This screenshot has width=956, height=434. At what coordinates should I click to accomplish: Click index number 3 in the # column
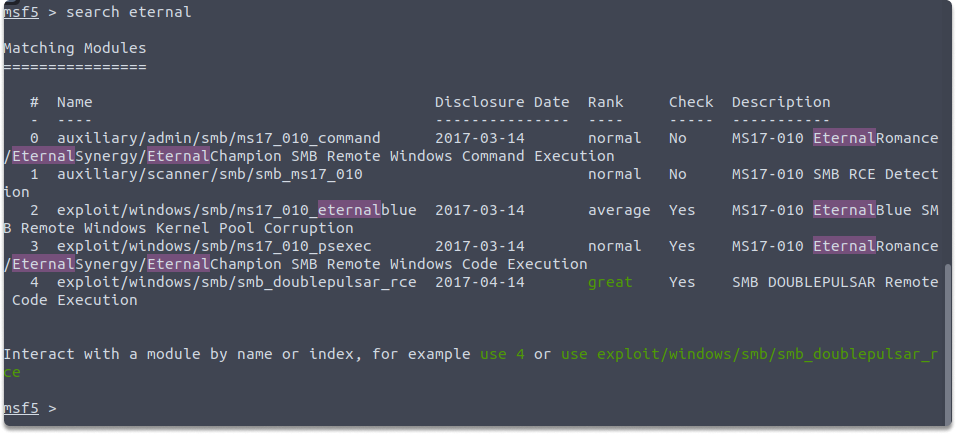[35, 246]
